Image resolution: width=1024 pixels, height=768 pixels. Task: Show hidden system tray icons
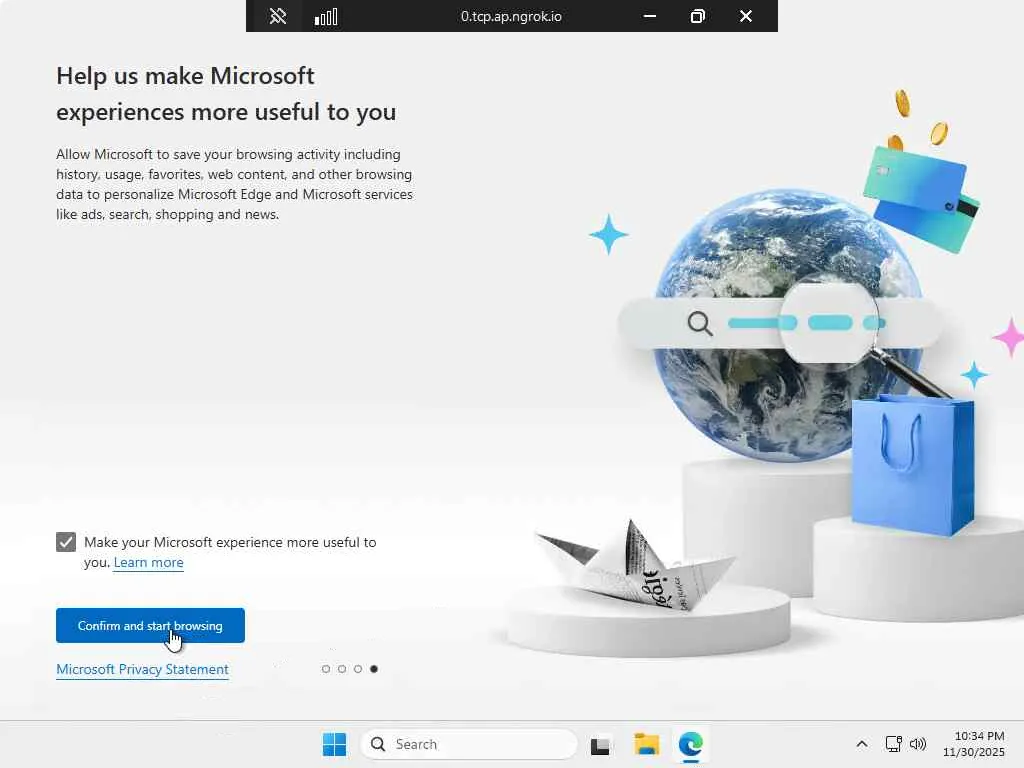862,744
